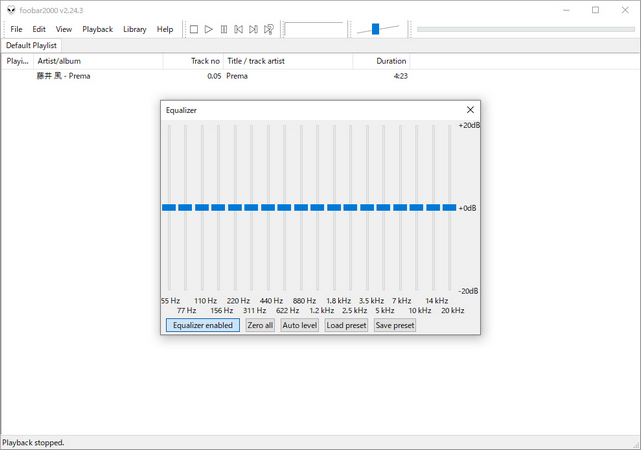Image resolution: width=641 pixels, height=450 pixels.
Task: Click the 77 Hz equalizer slider
Action: pyautogui.click(x=185, y=208)
